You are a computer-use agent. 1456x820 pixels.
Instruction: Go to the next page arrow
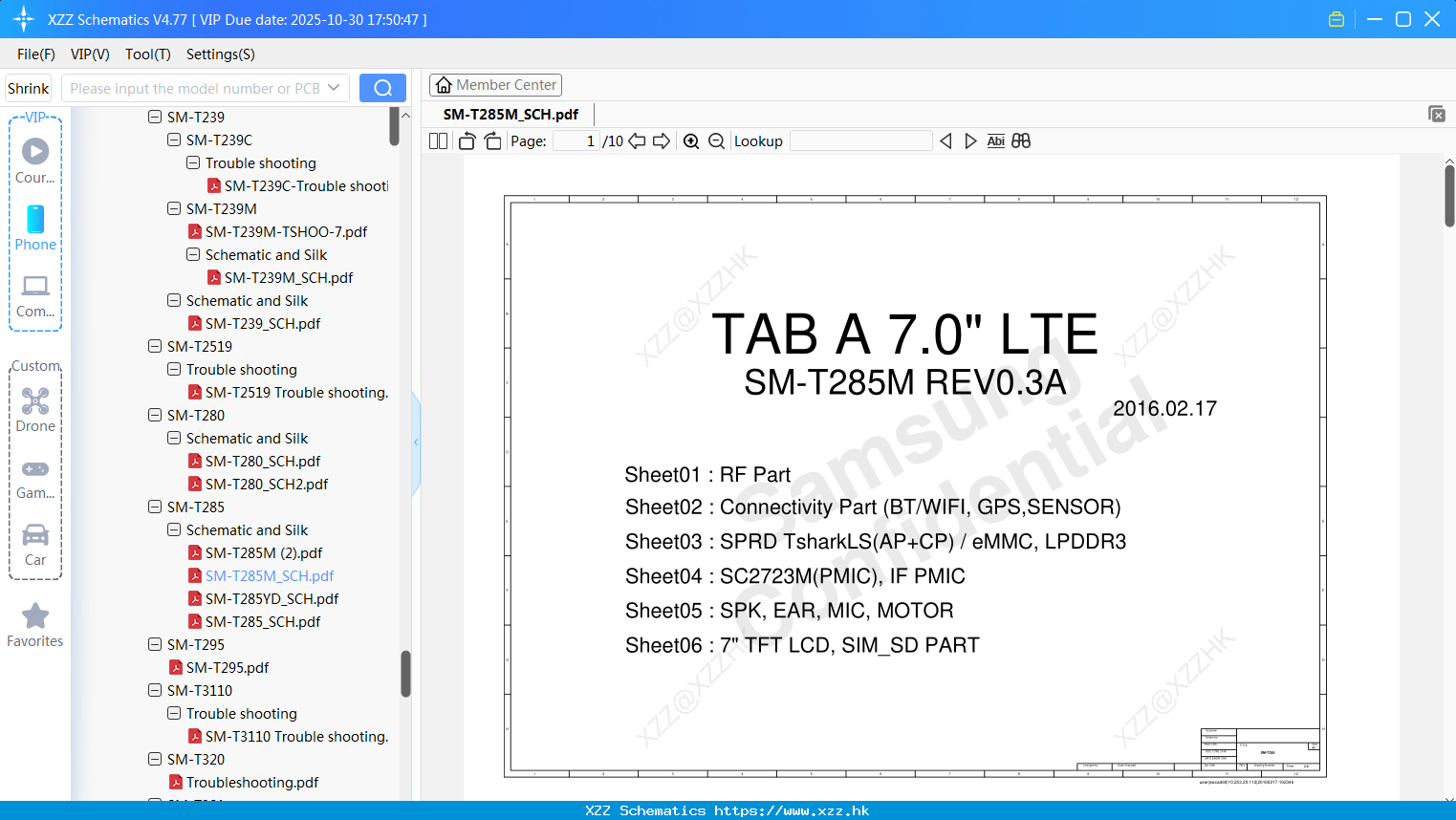[x=662, y=141]
